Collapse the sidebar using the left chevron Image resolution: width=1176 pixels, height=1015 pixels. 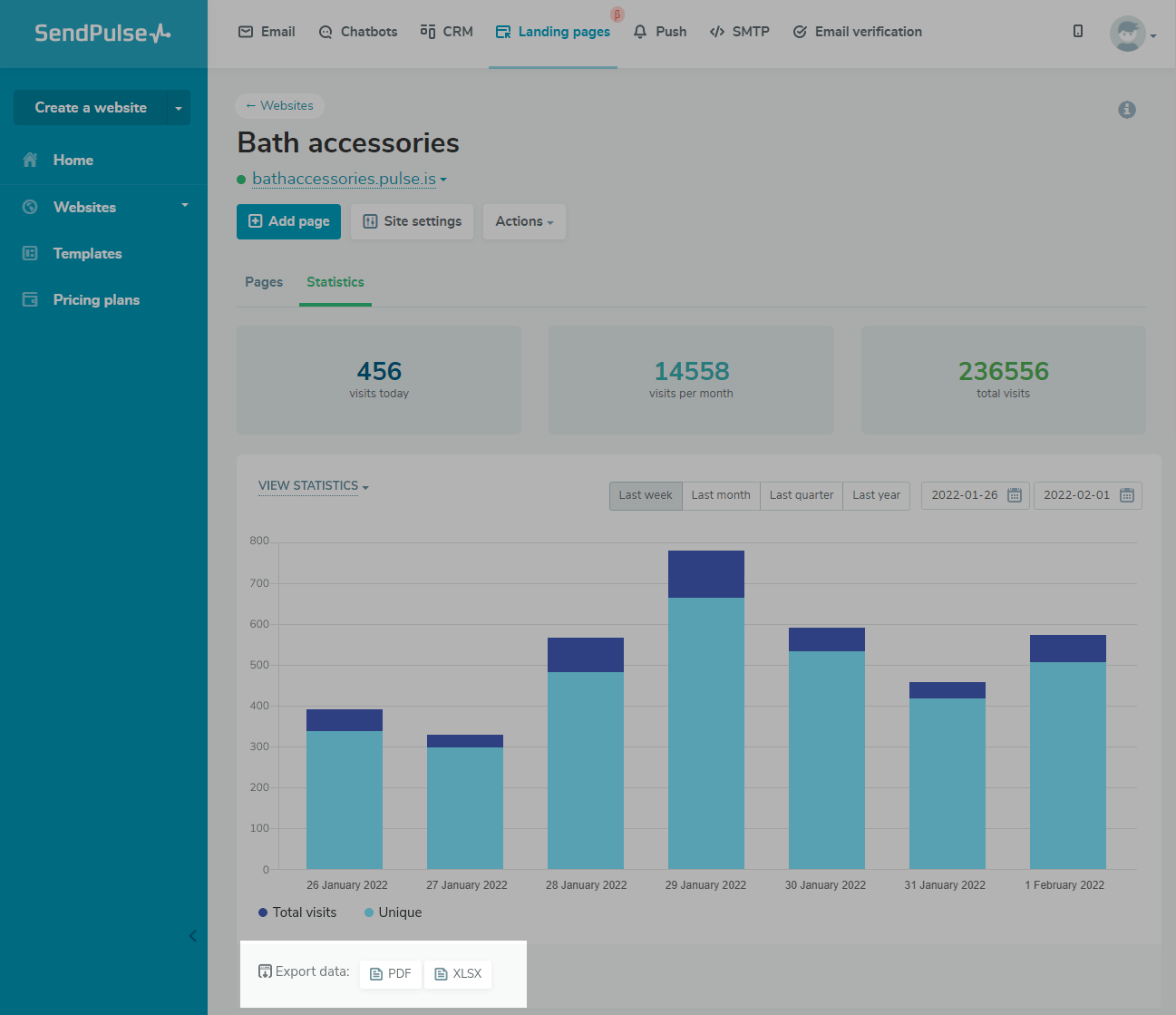coord(192,936)
